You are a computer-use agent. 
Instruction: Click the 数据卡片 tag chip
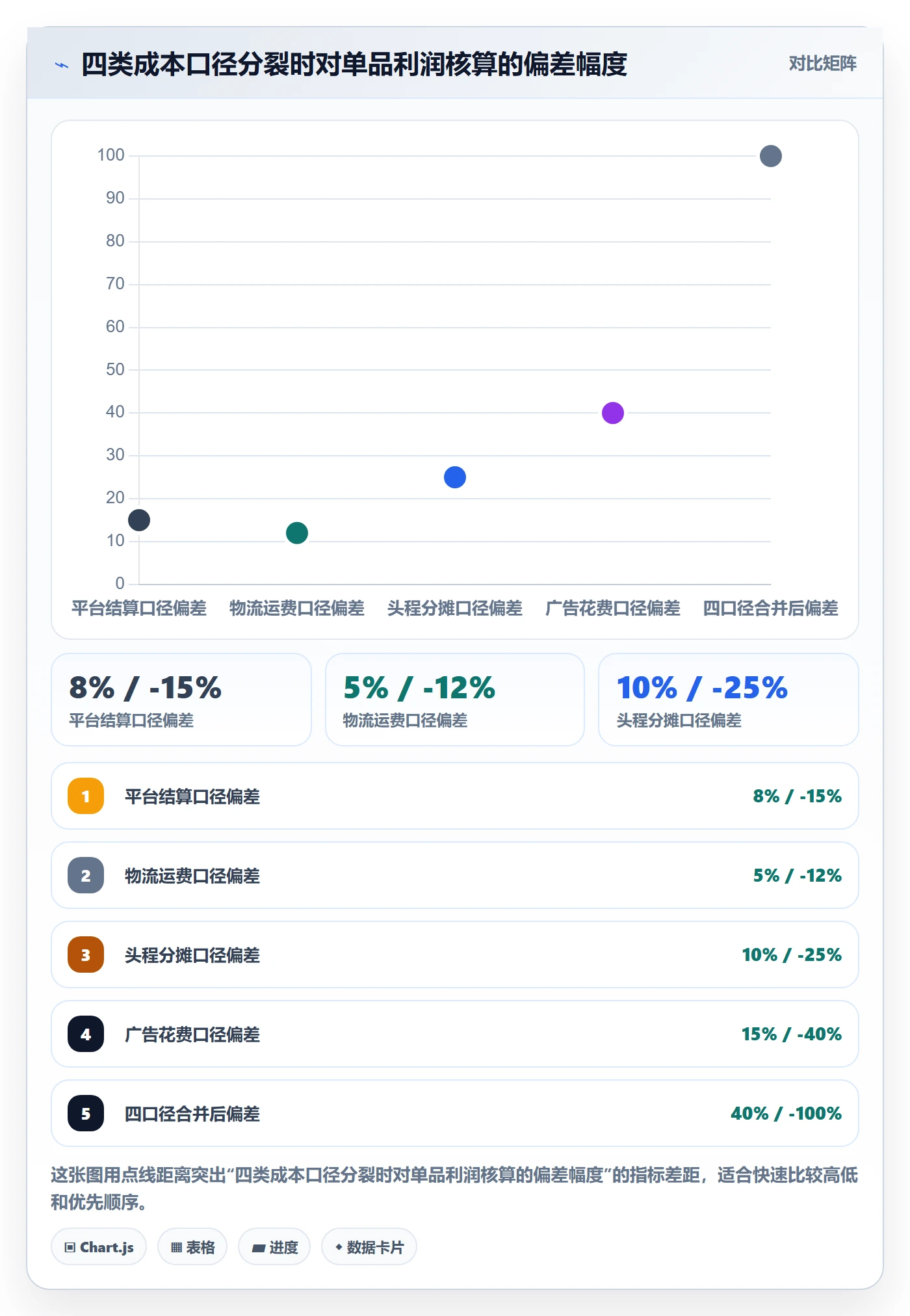[x=369, y=1247]
